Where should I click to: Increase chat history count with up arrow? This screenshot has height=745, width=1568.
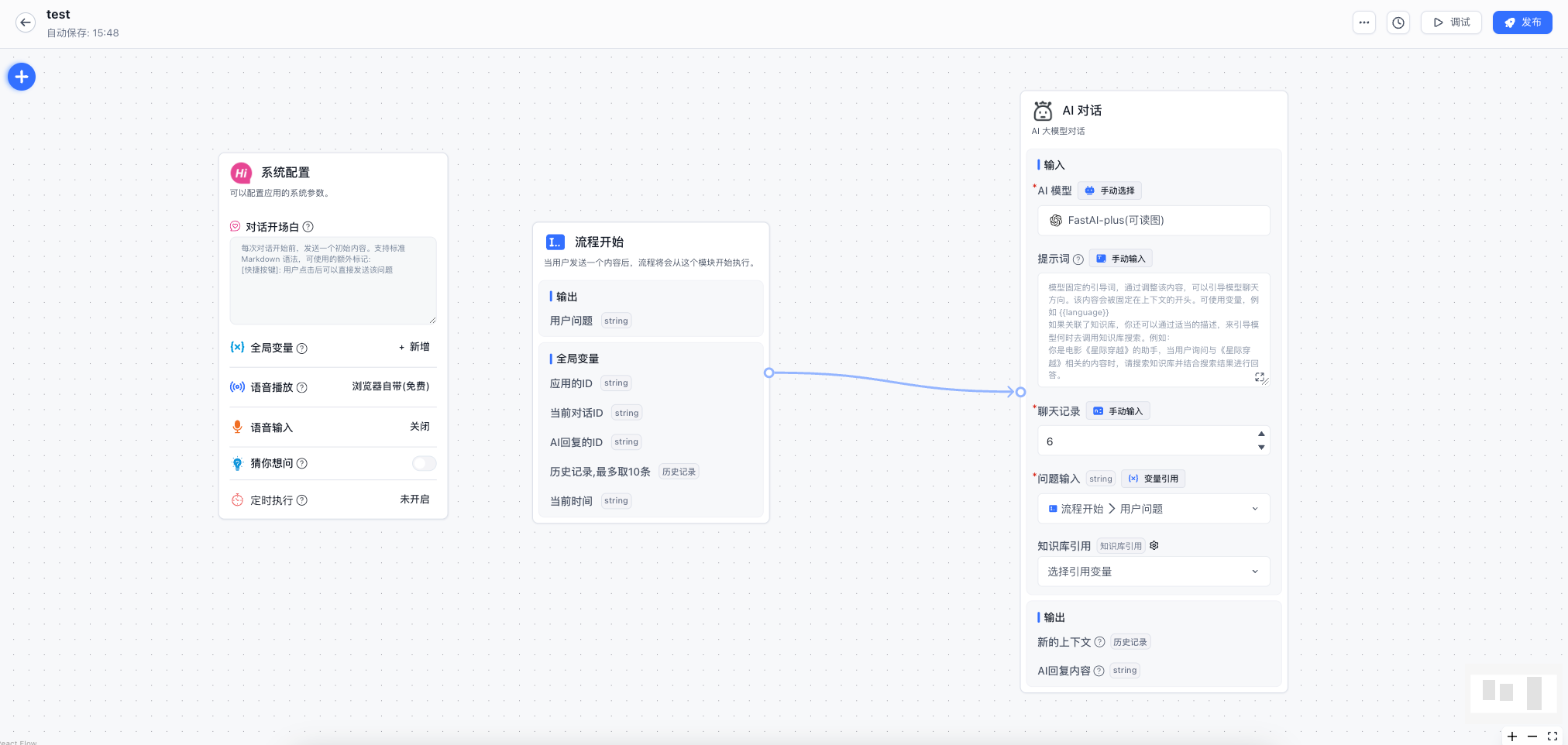tap(1261, 434)
